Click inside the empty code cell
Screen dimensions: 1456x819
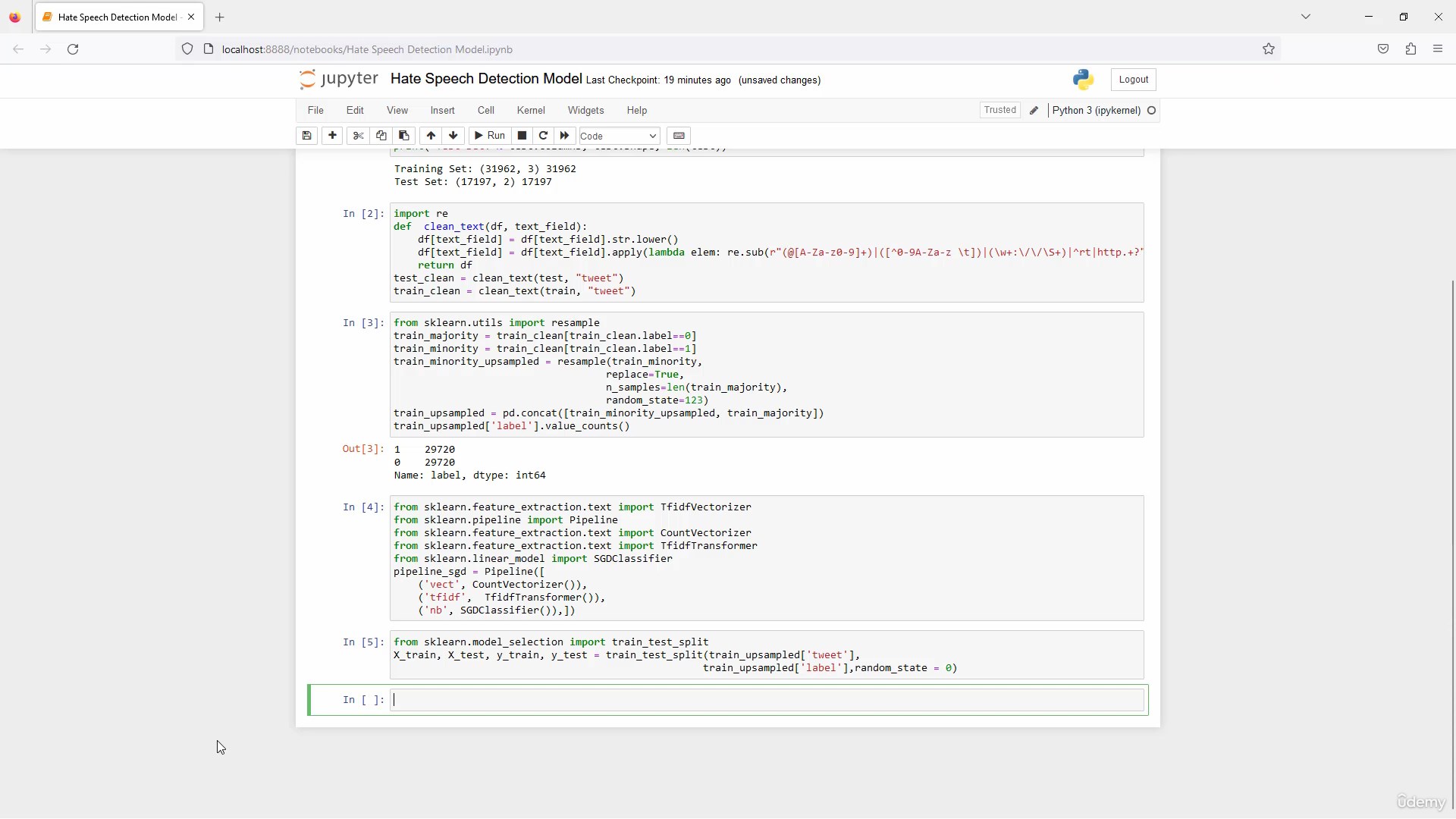click(766, 700)
